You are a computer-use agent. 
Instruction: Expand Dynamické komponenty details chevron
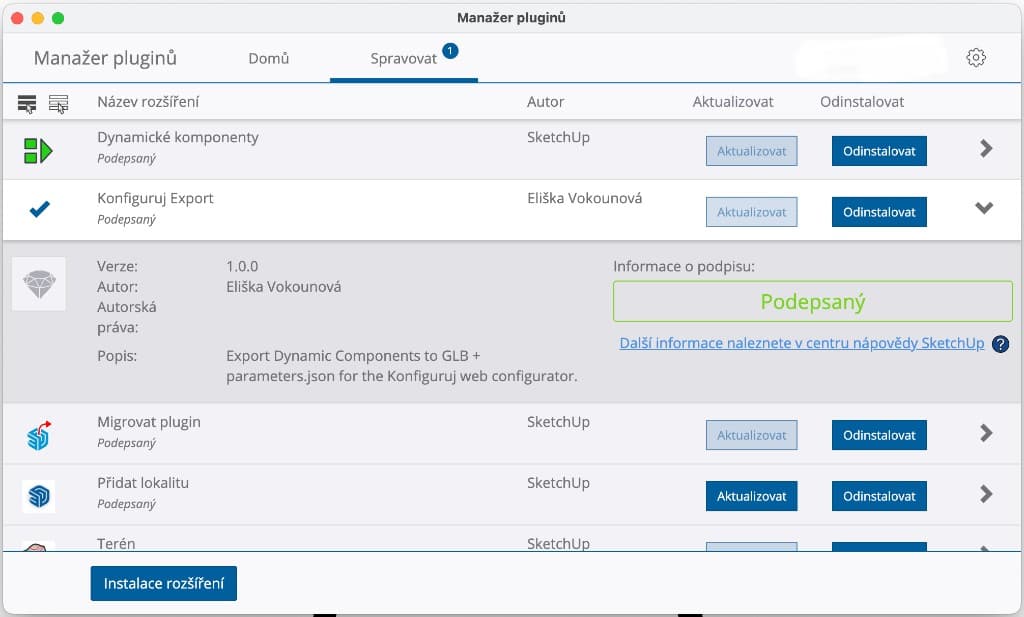click(986, 149)
